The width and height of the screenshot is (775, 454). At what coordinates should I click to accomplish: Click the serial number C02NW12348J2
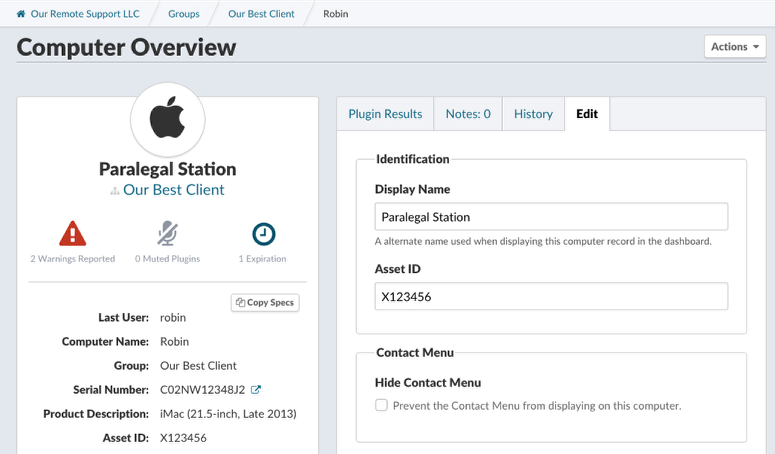[x=202, y=390]
